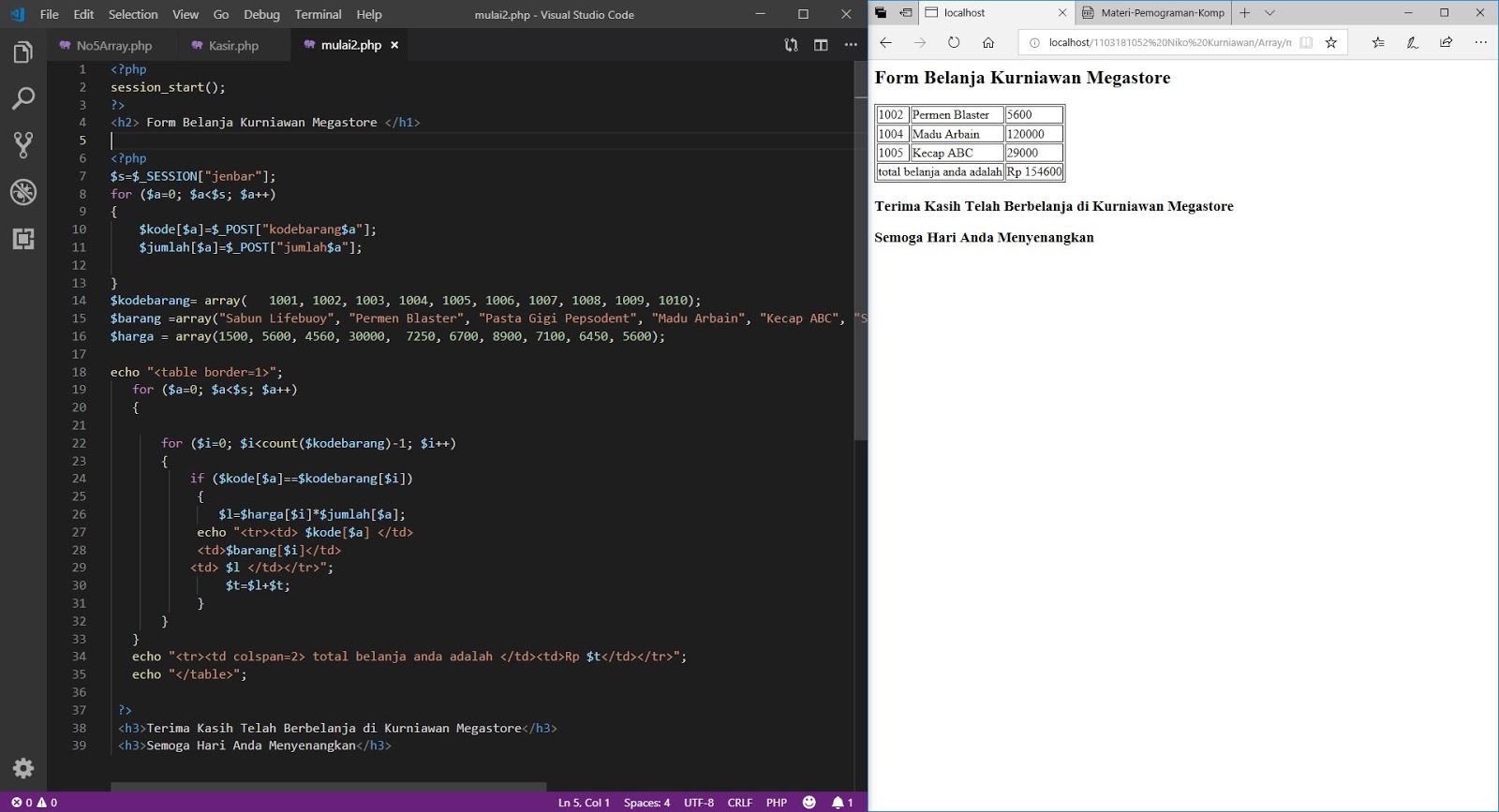The image size is (1499, 812).
Task: Open the File menu
Action: pos(50,14)
